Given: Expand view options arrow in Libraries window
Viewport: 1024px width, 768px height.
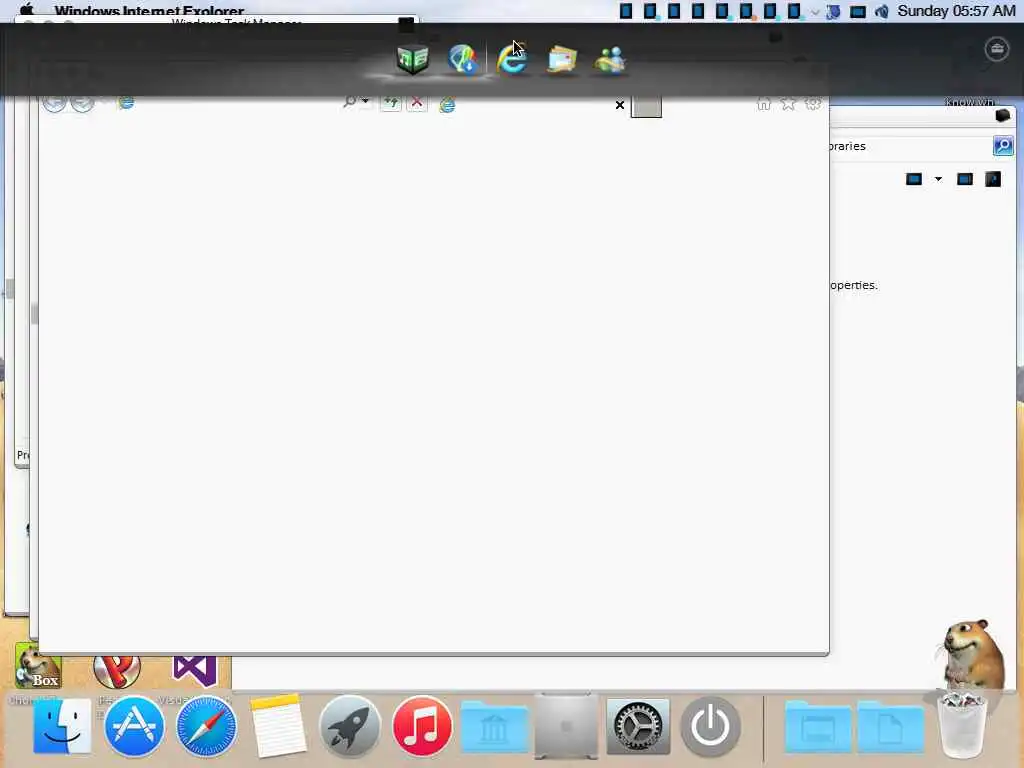Looking at the screenshot, I should (938, 179).
